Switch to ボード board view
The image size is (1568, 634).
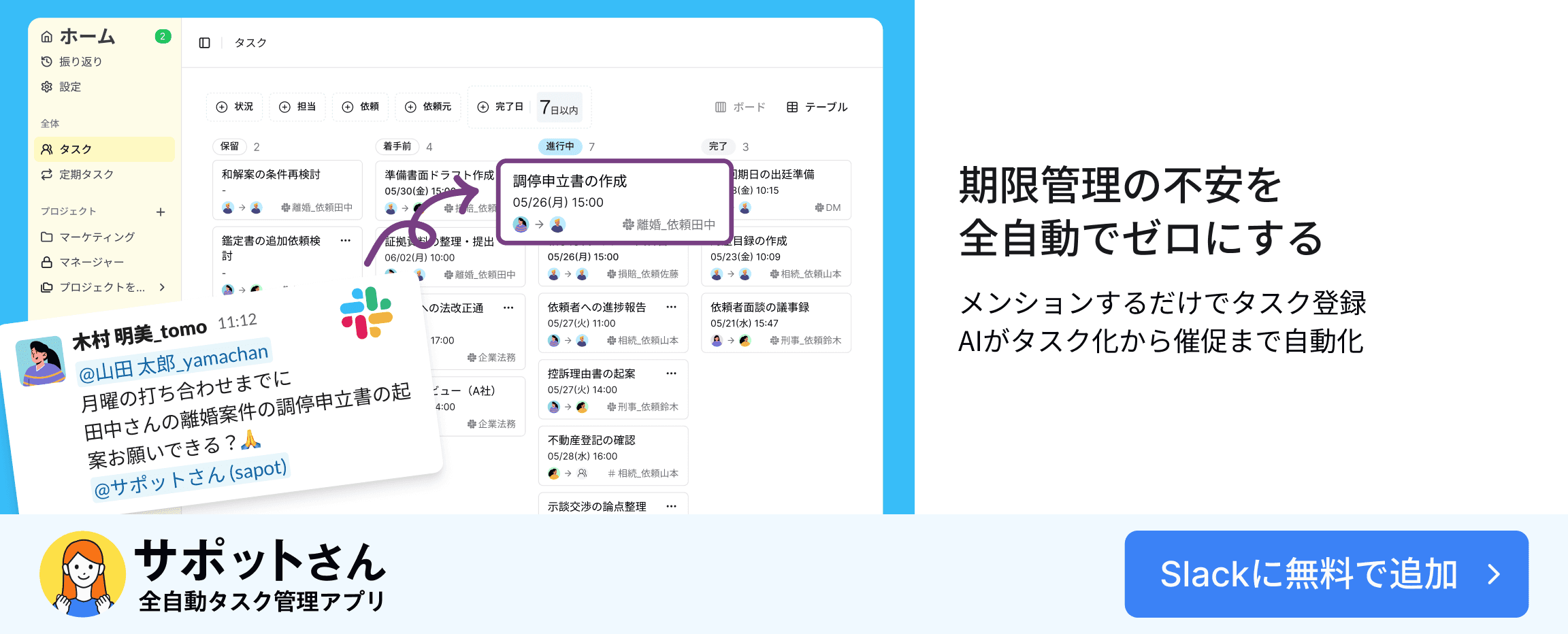(x=740, y=107)
